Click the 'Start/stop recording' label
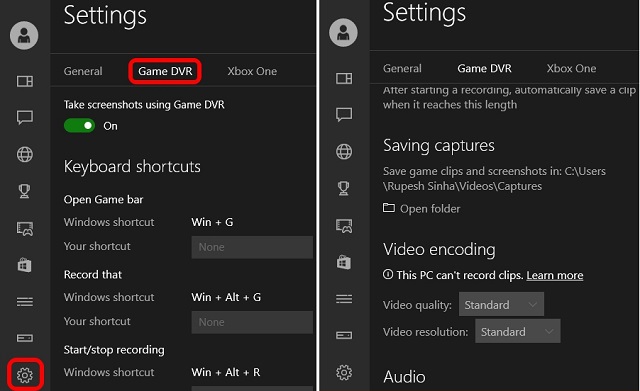This screenshot has height=391, width=640. 114,350
